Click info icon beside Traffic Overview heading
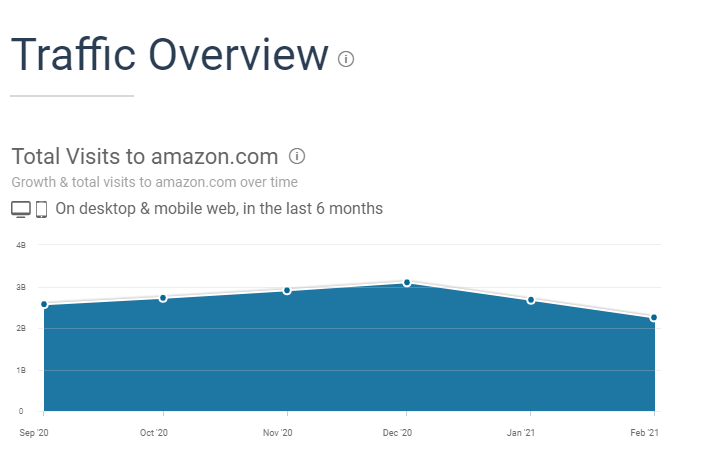The image size is (703, 463). click(346, 58)
